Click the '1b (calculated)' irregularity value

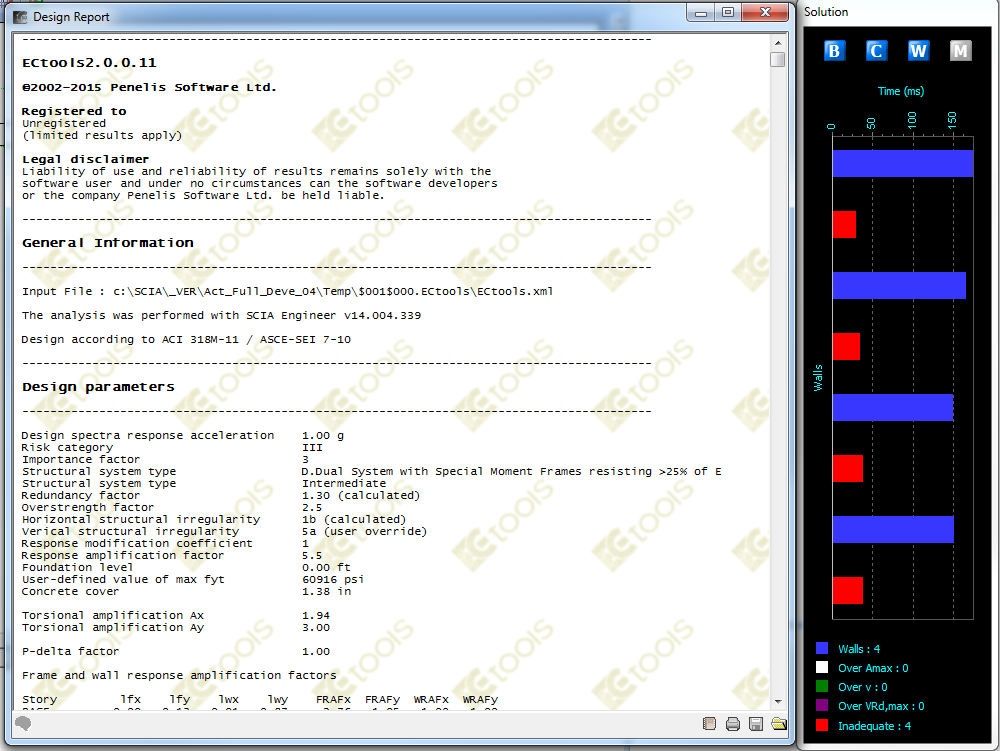[354, 520]
